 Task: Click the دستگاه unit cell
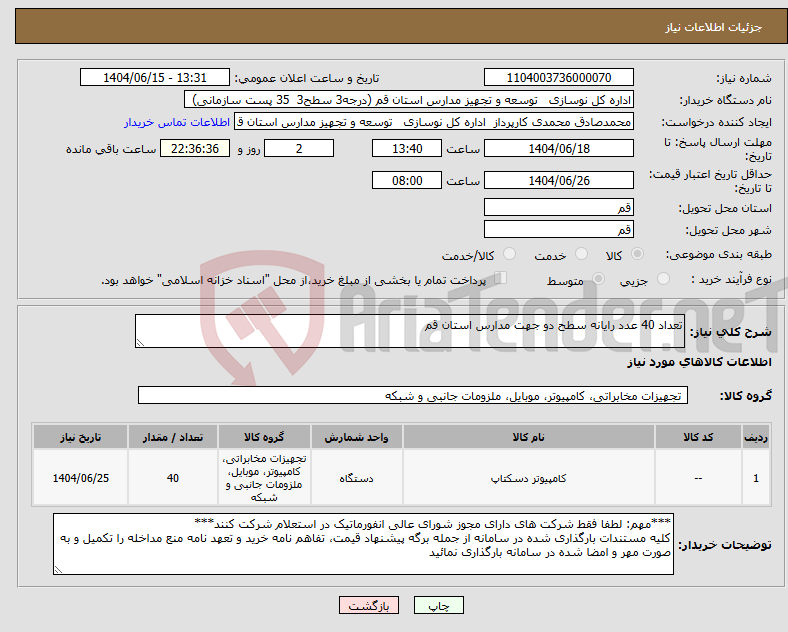[356, 478]
